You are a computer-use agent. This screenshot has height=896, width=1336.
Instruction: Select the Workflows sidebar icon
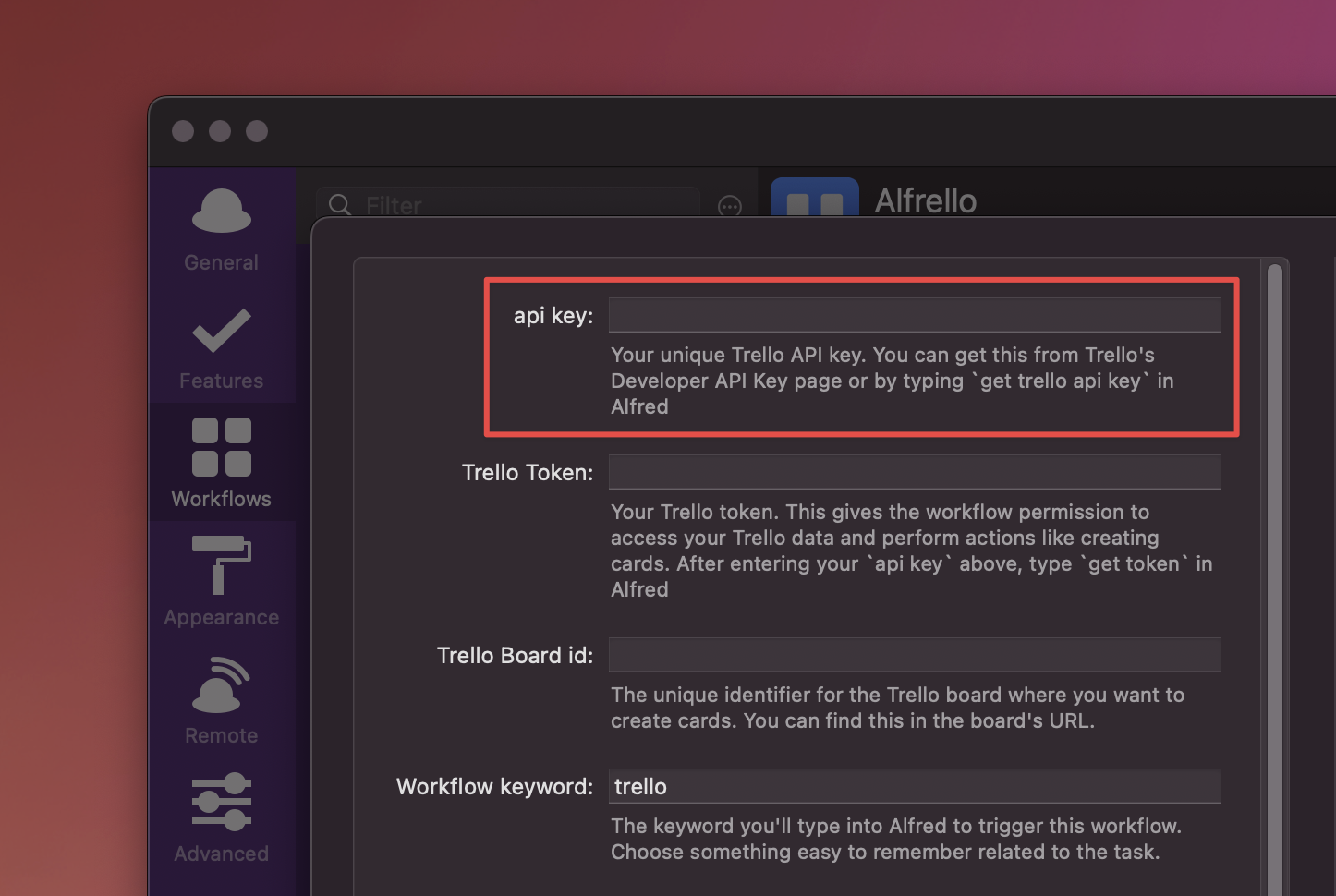221,446
